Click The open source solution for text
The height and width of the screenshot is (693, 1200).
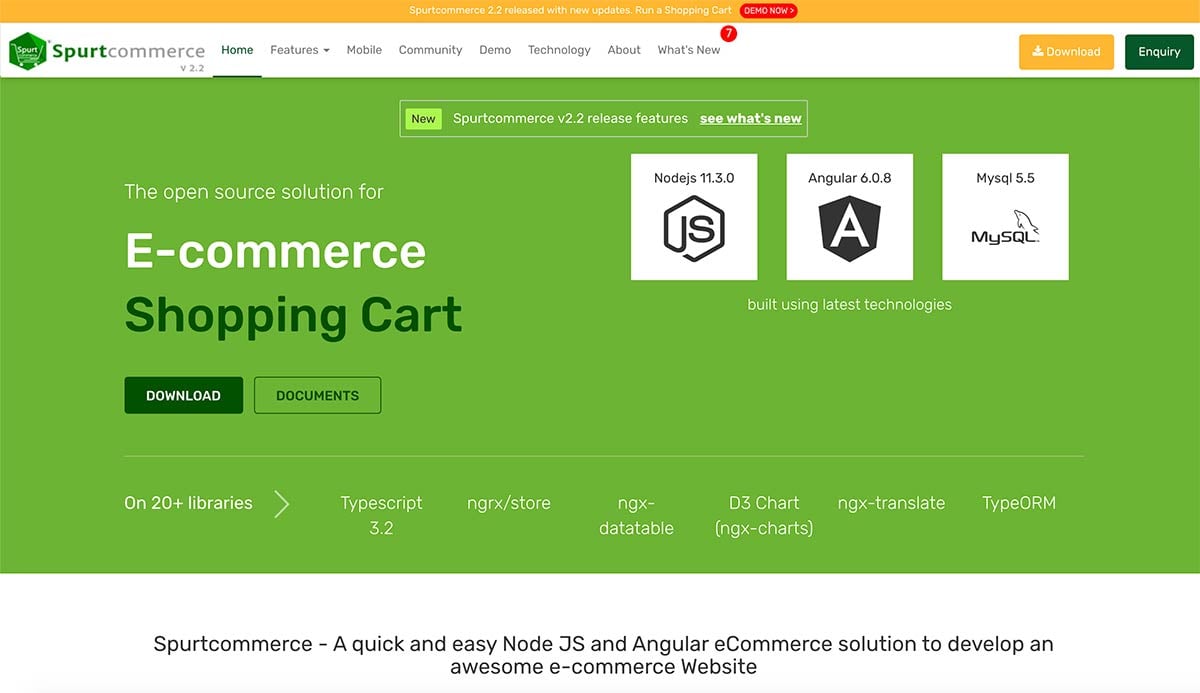coord(254,191)
